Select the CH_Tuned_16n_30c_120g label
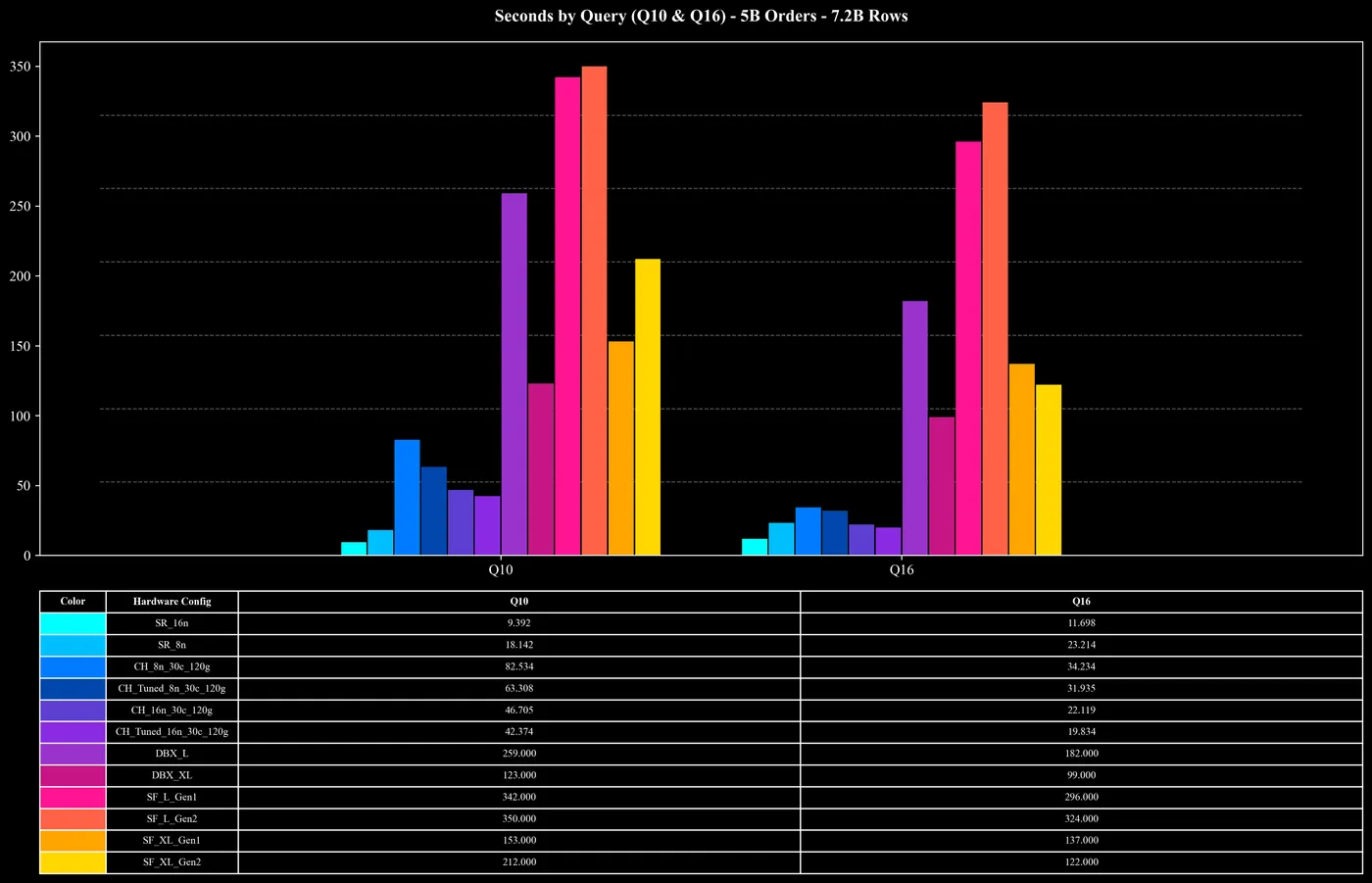The image size is (1372, 883). pos(171,732)
